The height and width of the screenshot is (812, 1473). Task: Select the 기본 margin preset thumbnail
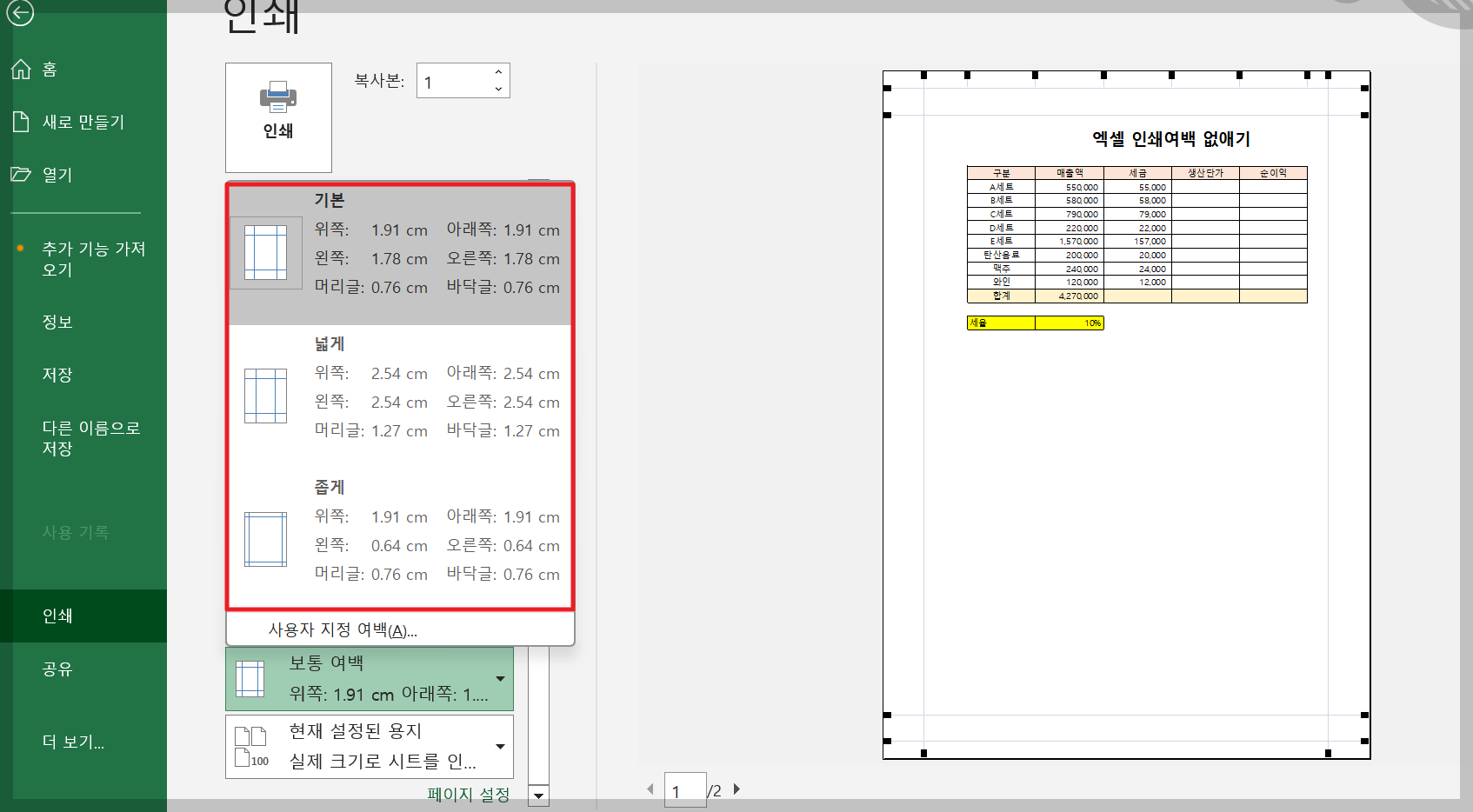coord(265,254)
